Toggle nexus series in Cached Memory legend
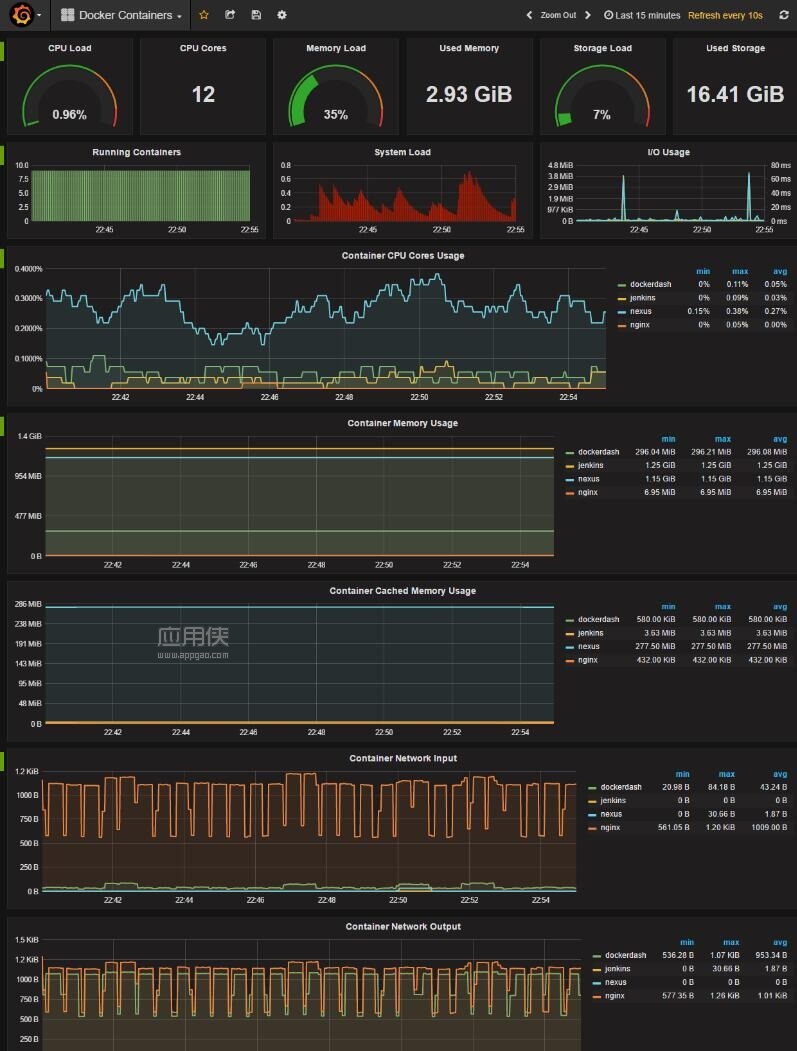This screenshot has width=797, height=1051. 589,646
